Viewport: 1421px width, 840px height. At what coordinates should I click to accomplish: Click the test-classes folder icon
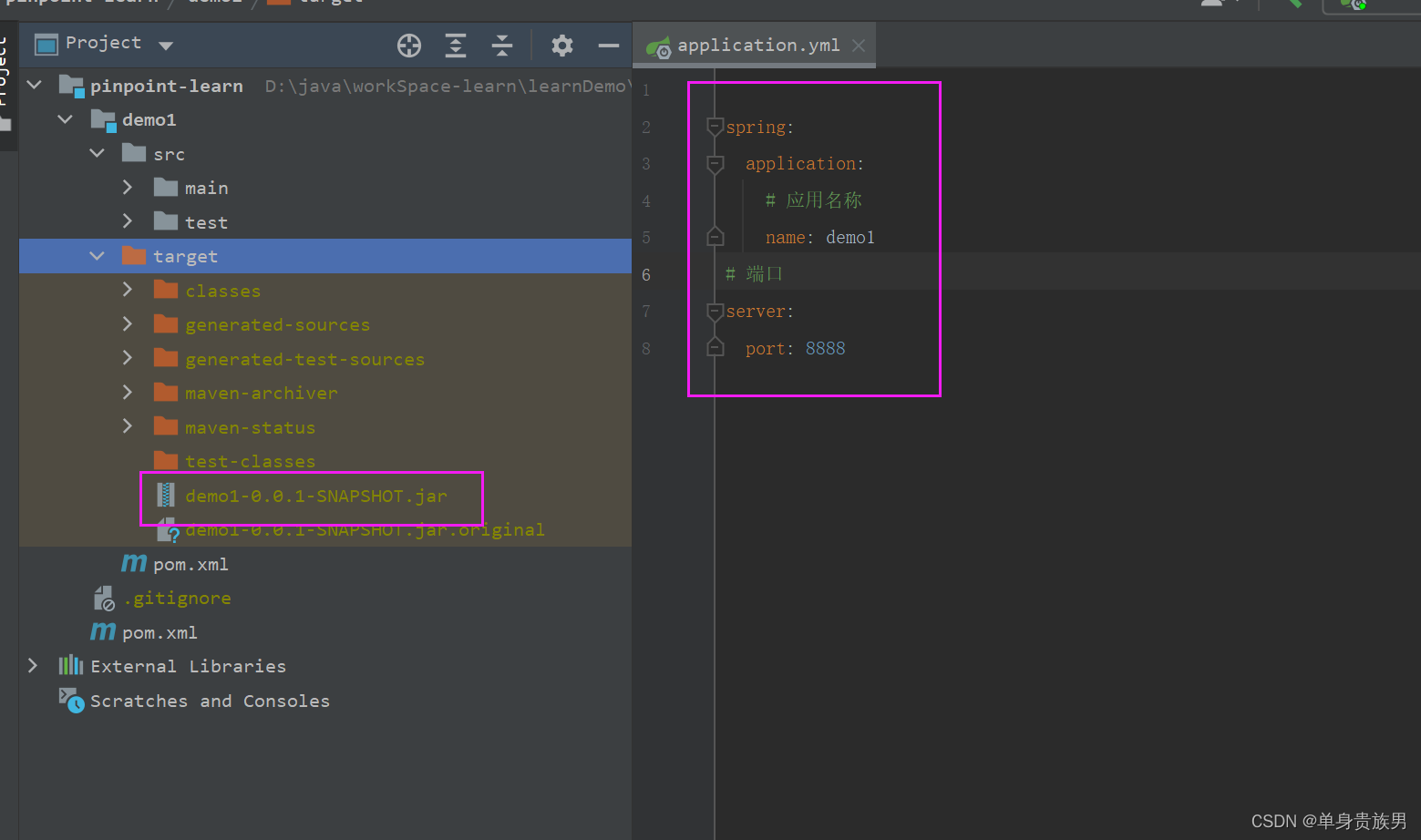click(x=166, y=459)
